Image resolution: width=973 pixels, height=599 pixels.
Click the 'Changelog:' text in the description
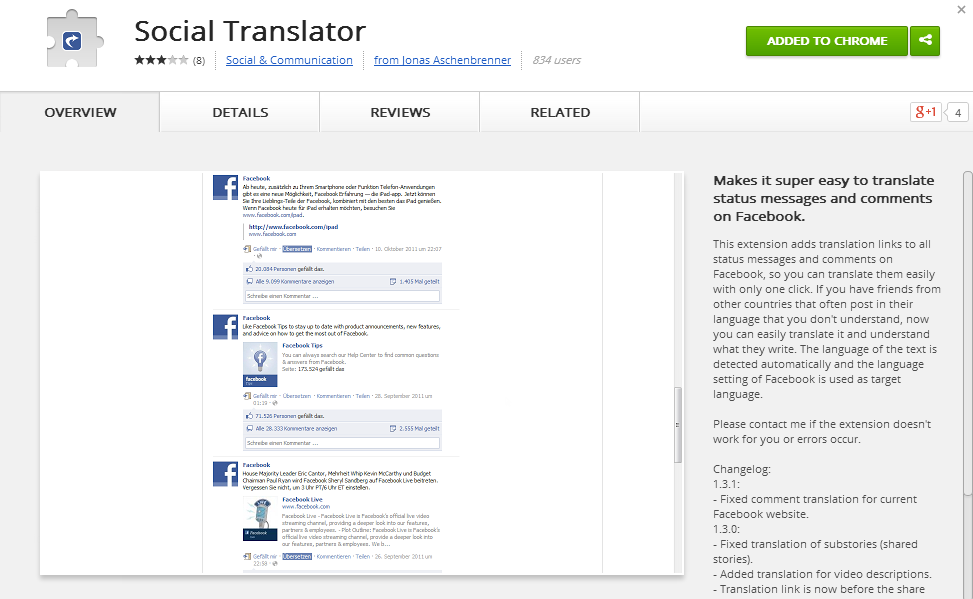coord(742,469)
